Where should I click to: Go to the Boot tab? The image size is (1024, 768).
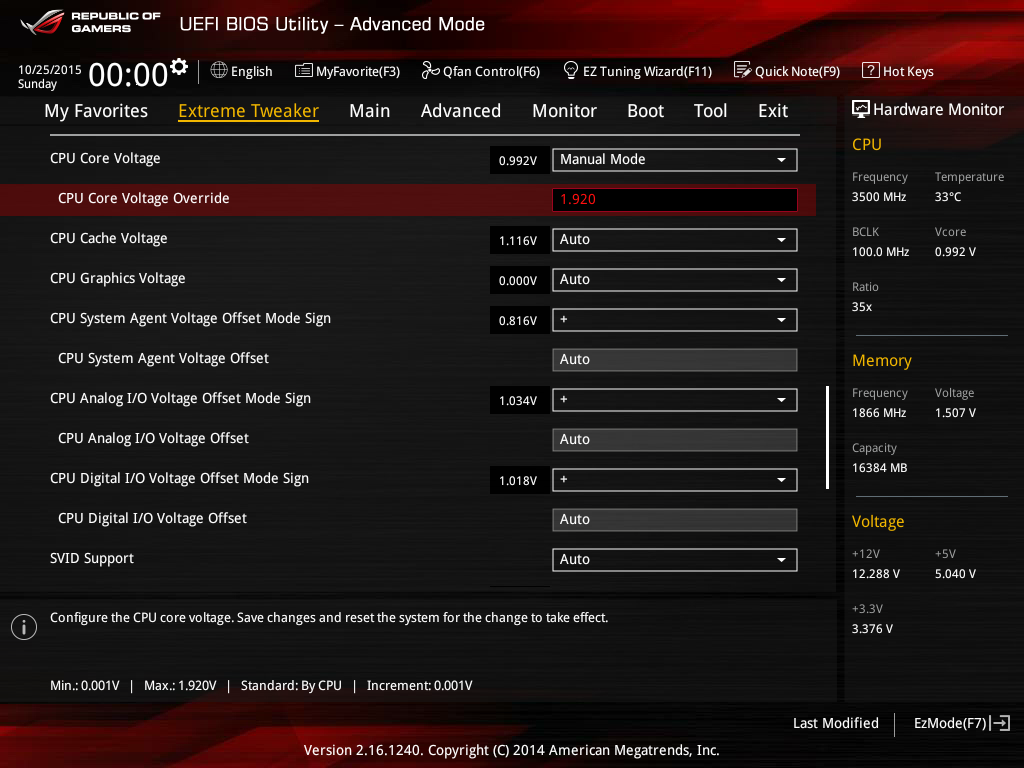point(645,111)
